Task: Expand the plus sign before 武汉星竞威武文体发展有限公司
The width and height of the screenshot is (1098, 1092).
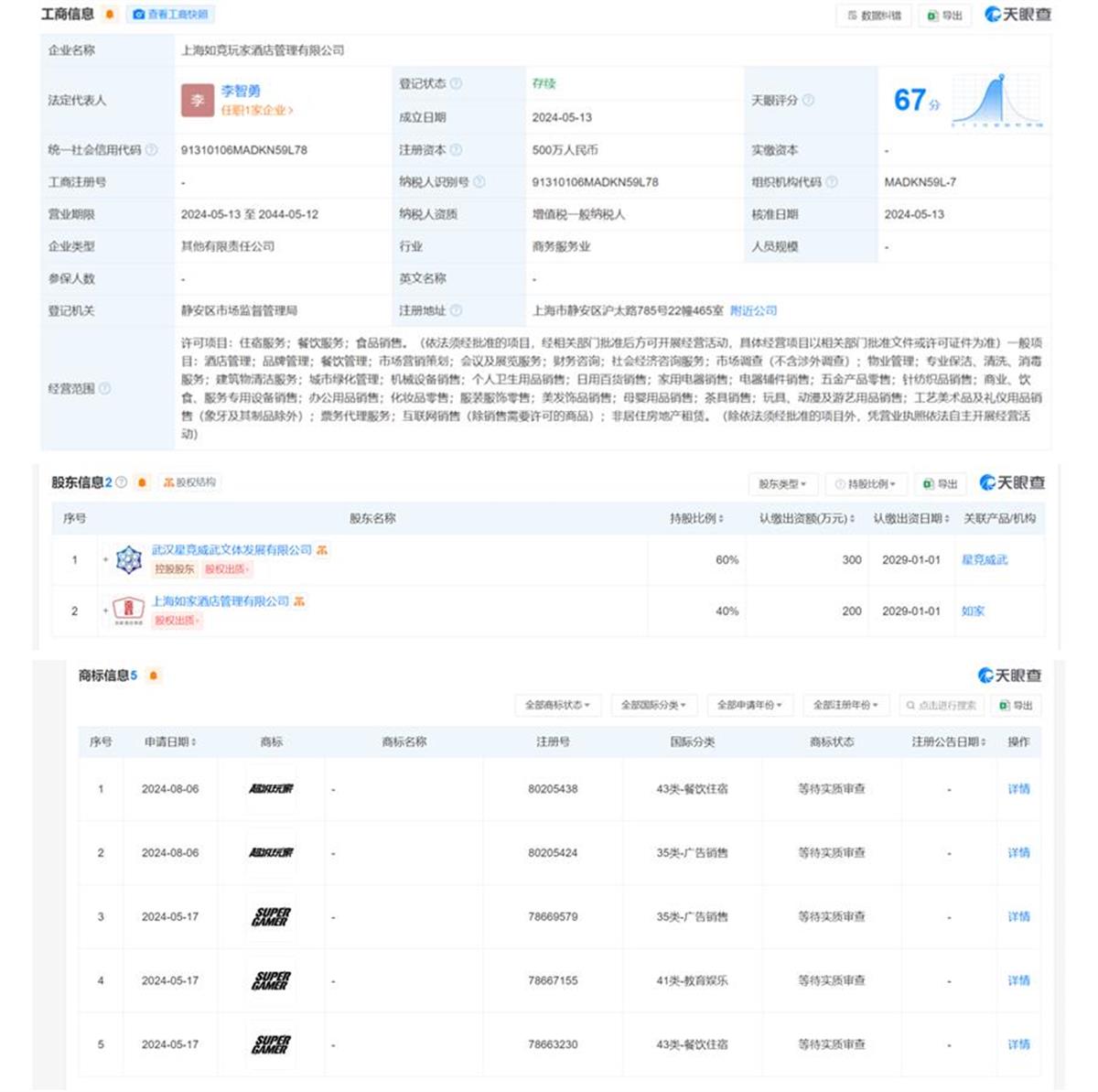Action: (x=106, y=559)
